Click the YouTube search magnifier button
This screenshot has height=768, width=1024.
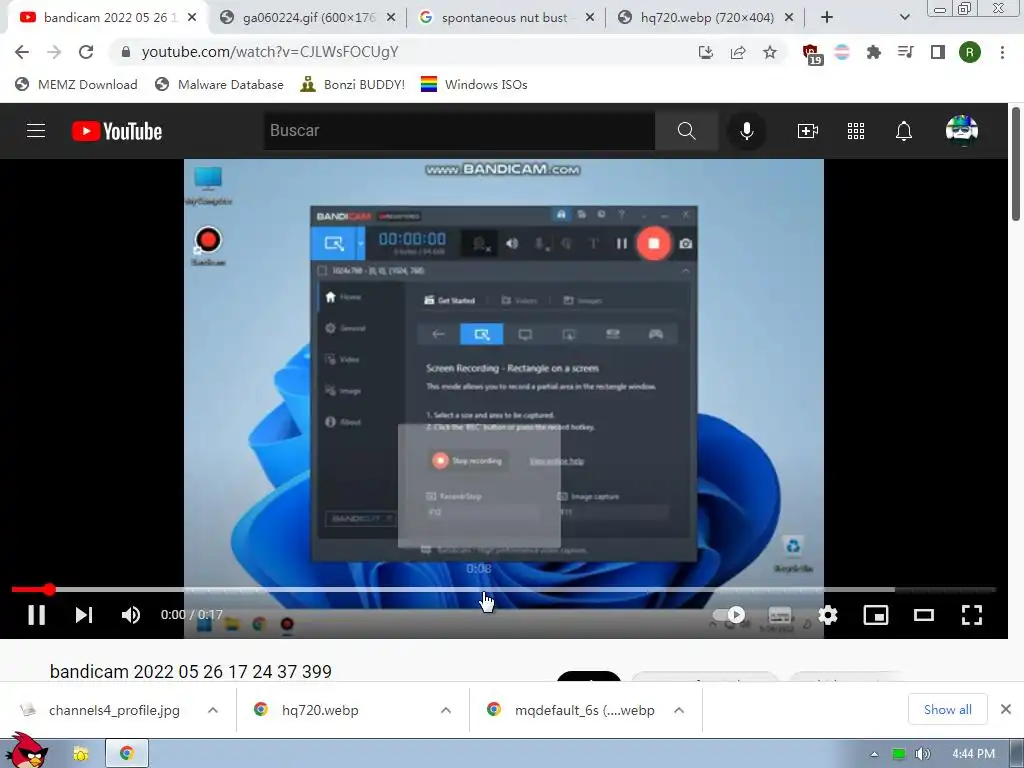686,131
